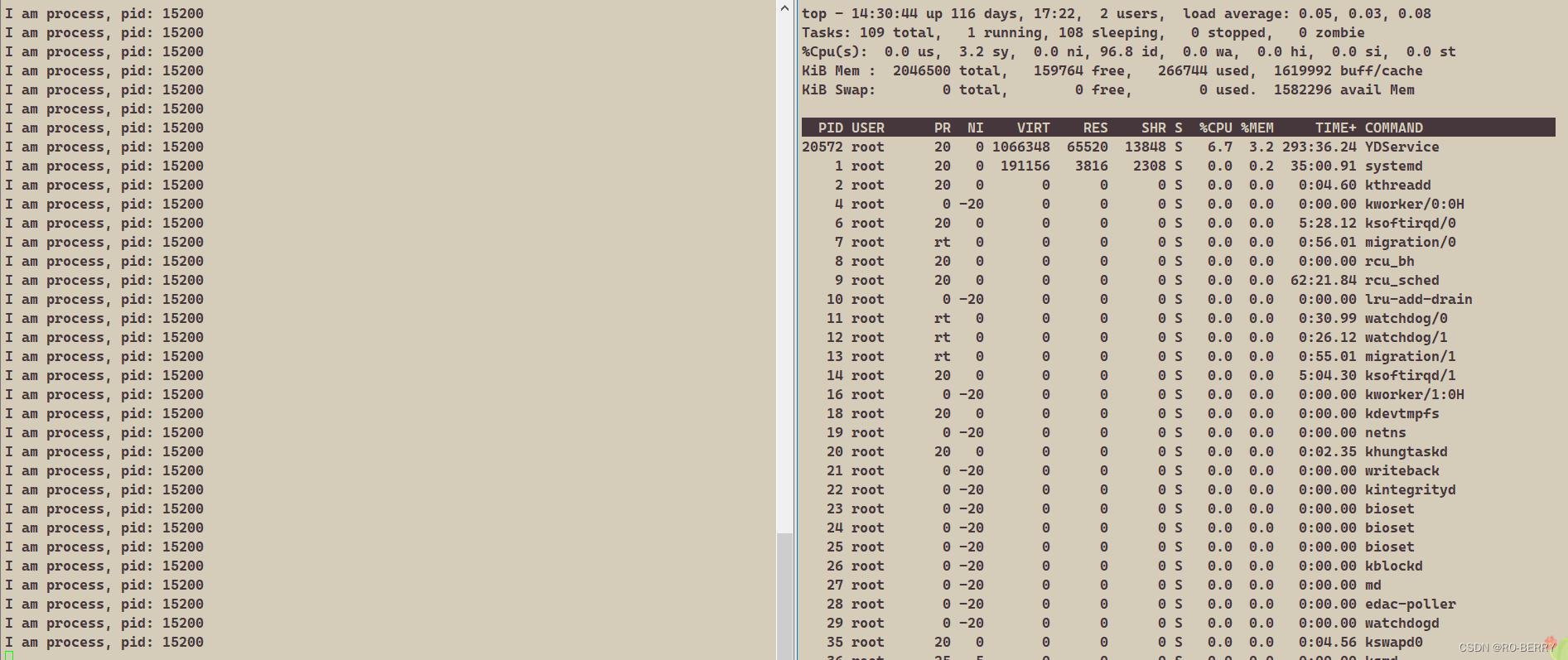Viewport: 1568px width, 660px height.
Task: Select the YDService process name
Action: tap(1402, 147)
